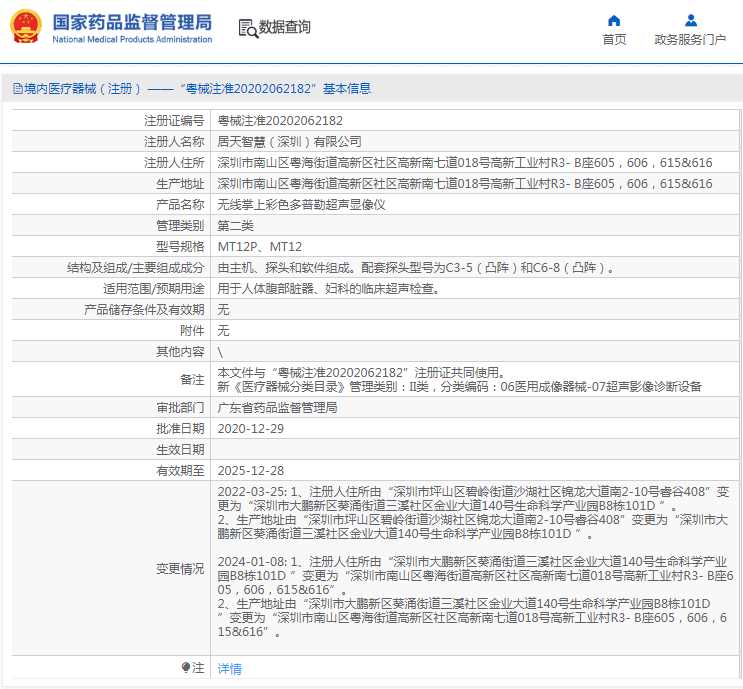Click the 国家药品监督管理局 site title

tap(131, 21)
